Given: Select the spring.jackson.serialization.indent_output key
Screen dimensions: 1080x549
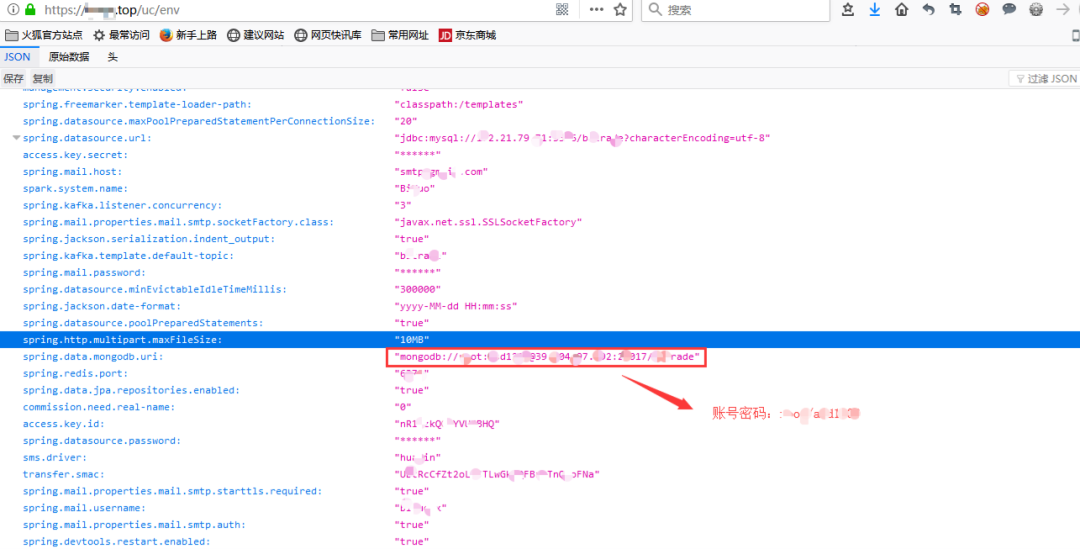Looking at the screenshot, I should point(149,238).
